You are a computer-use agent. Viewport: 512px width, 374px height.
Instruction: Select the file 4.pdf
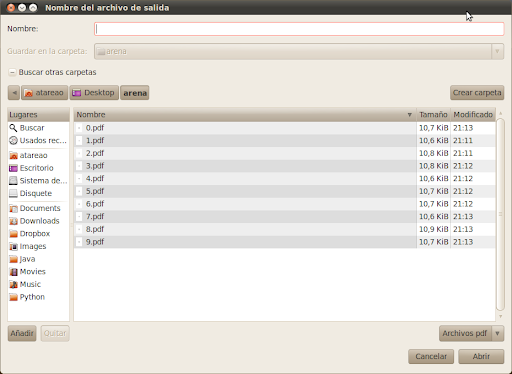tap(245, 179)
